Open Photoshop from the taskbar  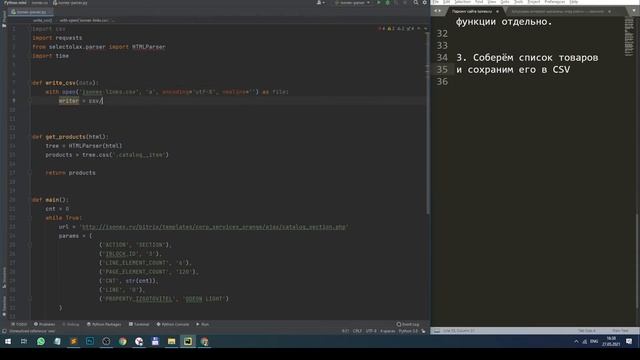pos(90,341)
